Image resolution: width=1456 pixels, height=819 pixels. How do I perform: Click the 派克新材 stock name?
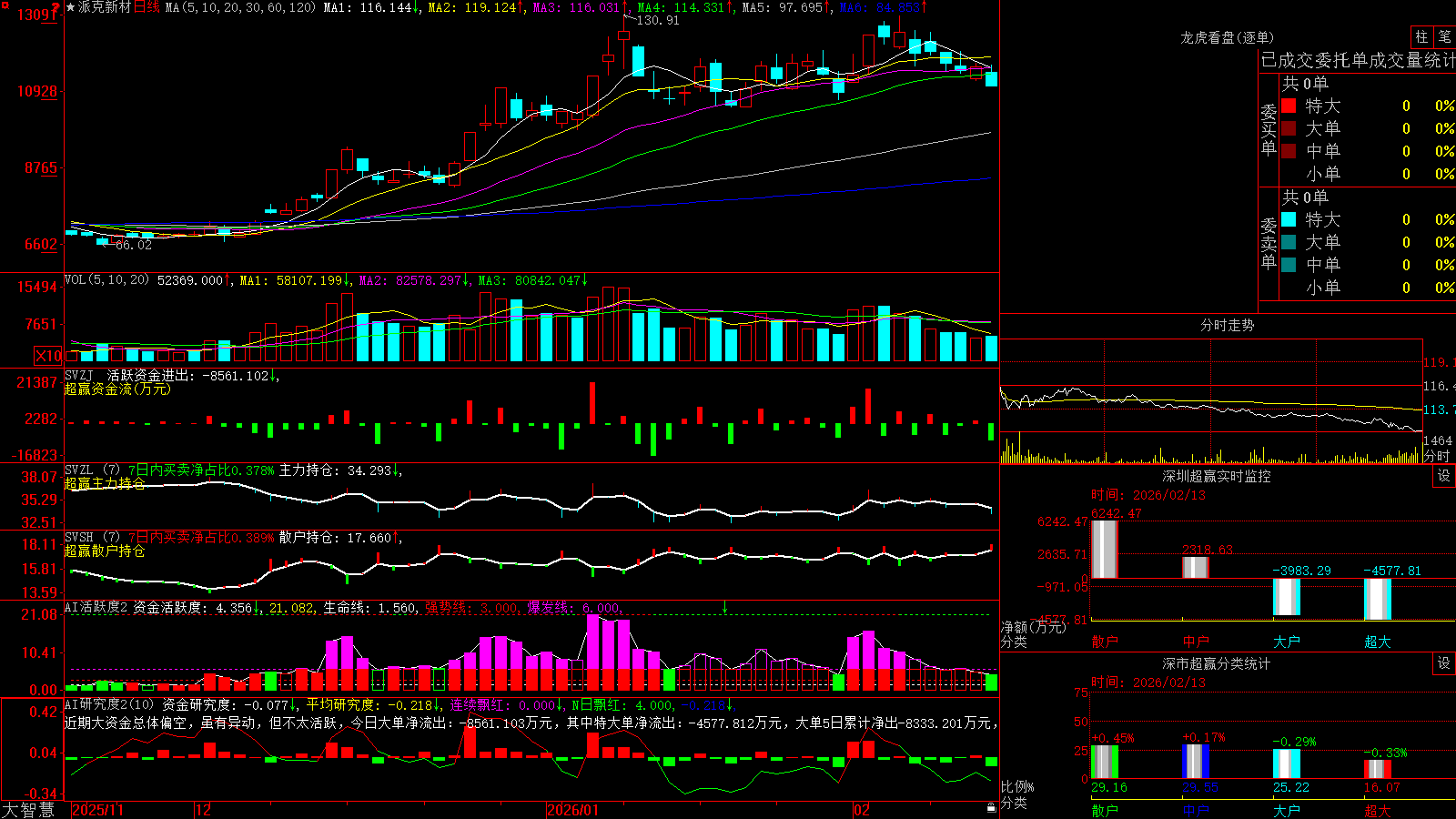click(x=105, y=7)
